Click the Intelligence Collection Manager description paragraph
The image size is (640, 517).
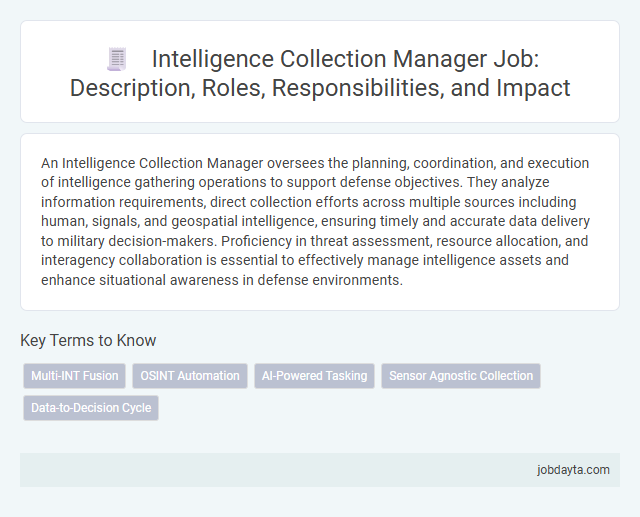coord(316,221)
